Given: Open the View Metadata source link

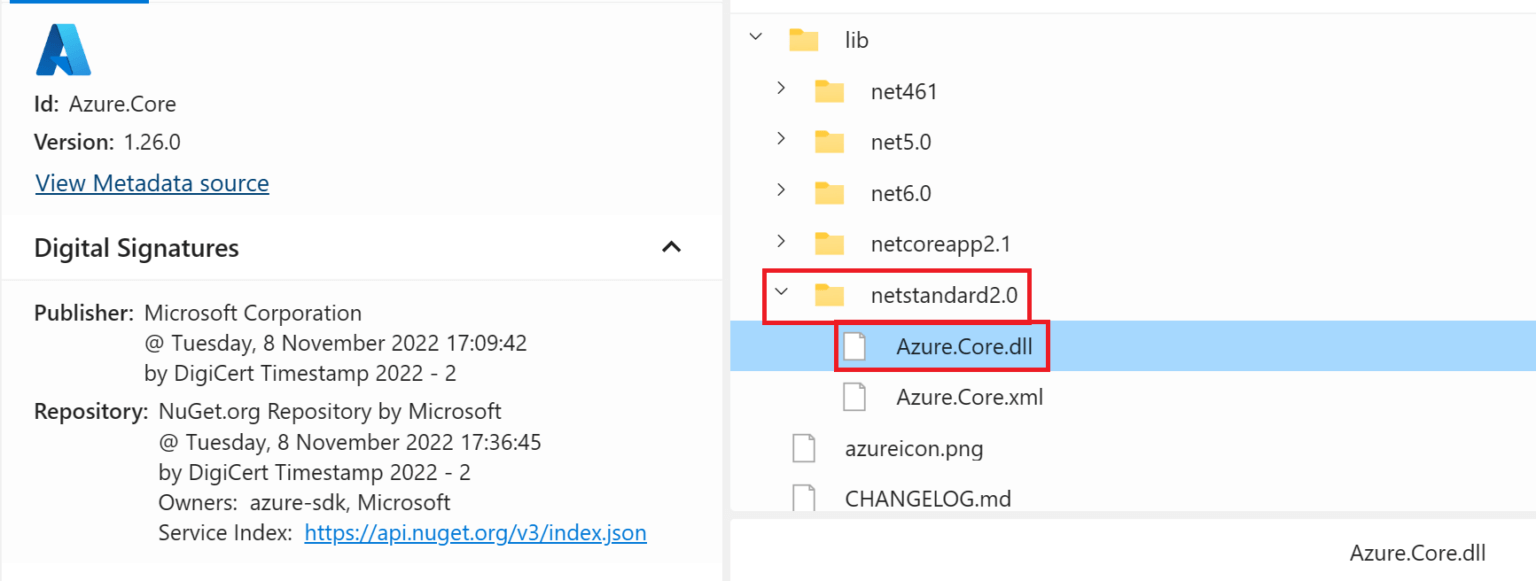Looking at the screenshot, I should (151, 183).
